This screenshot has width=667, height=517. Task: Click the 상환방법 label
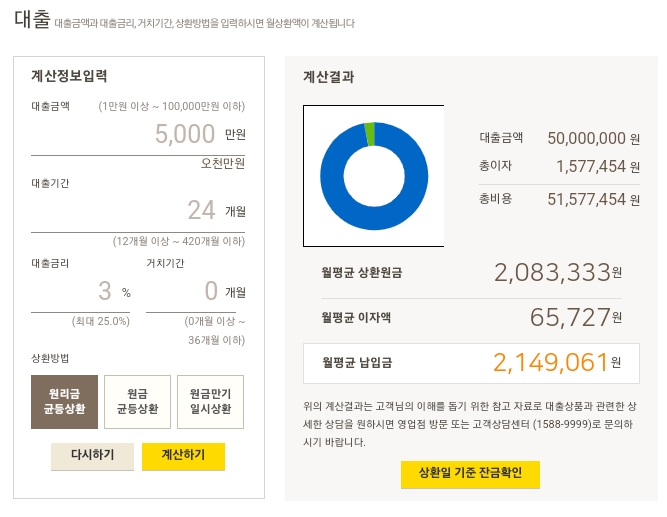pos(50,358)
